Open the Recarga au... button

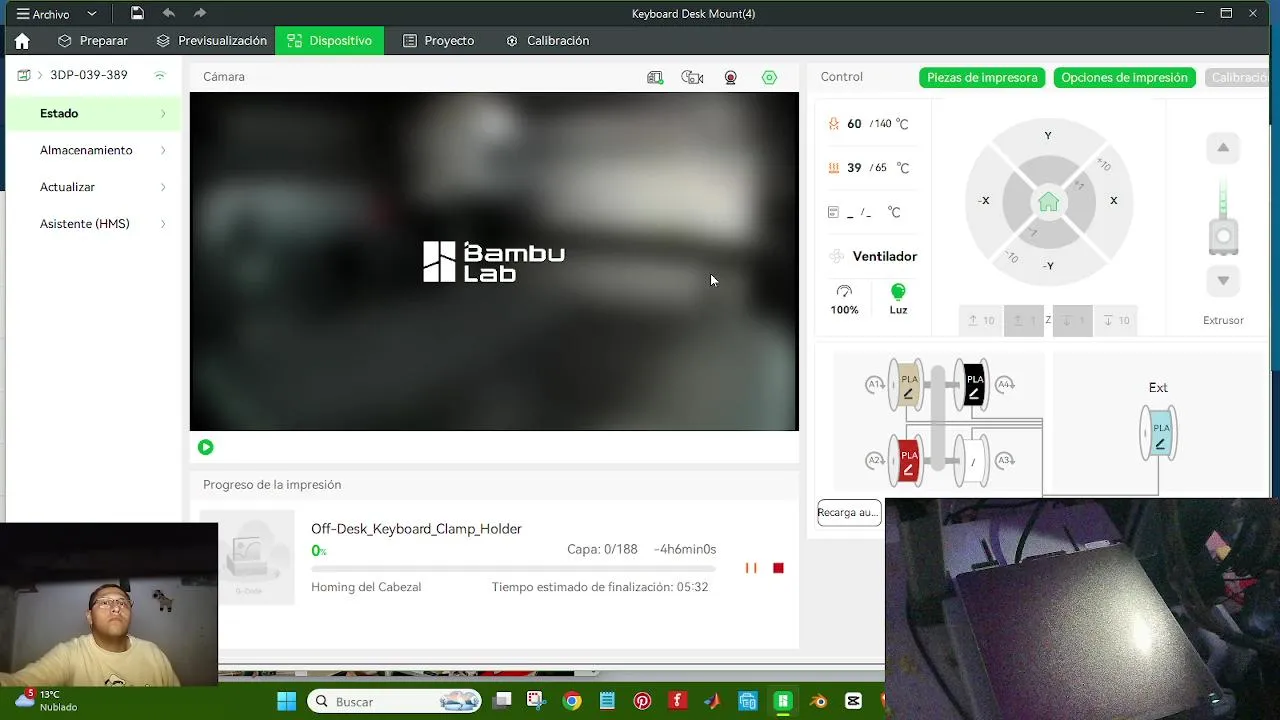pos(849,513)
